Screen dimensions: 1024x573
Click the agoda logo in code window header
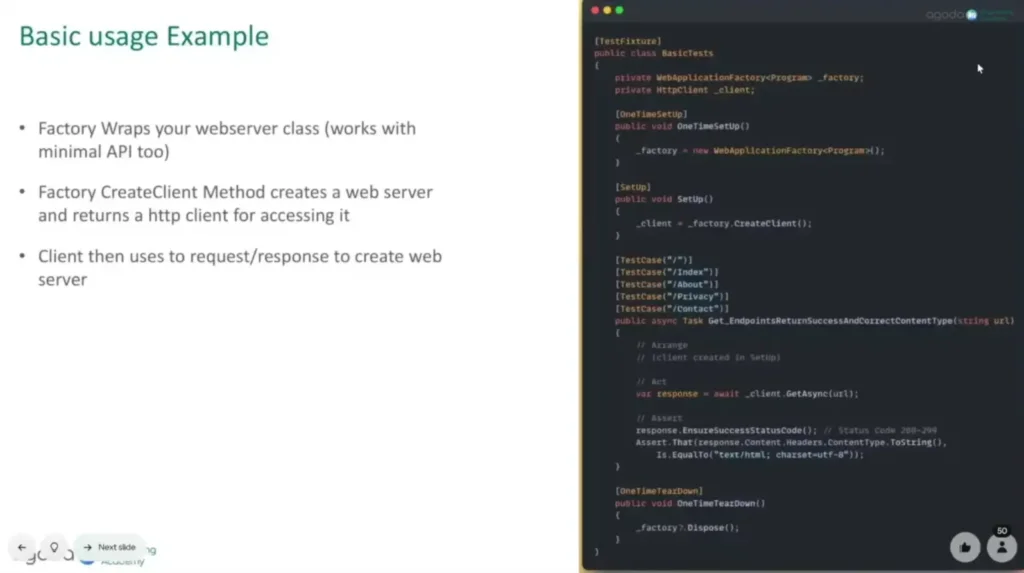[944, 14]
